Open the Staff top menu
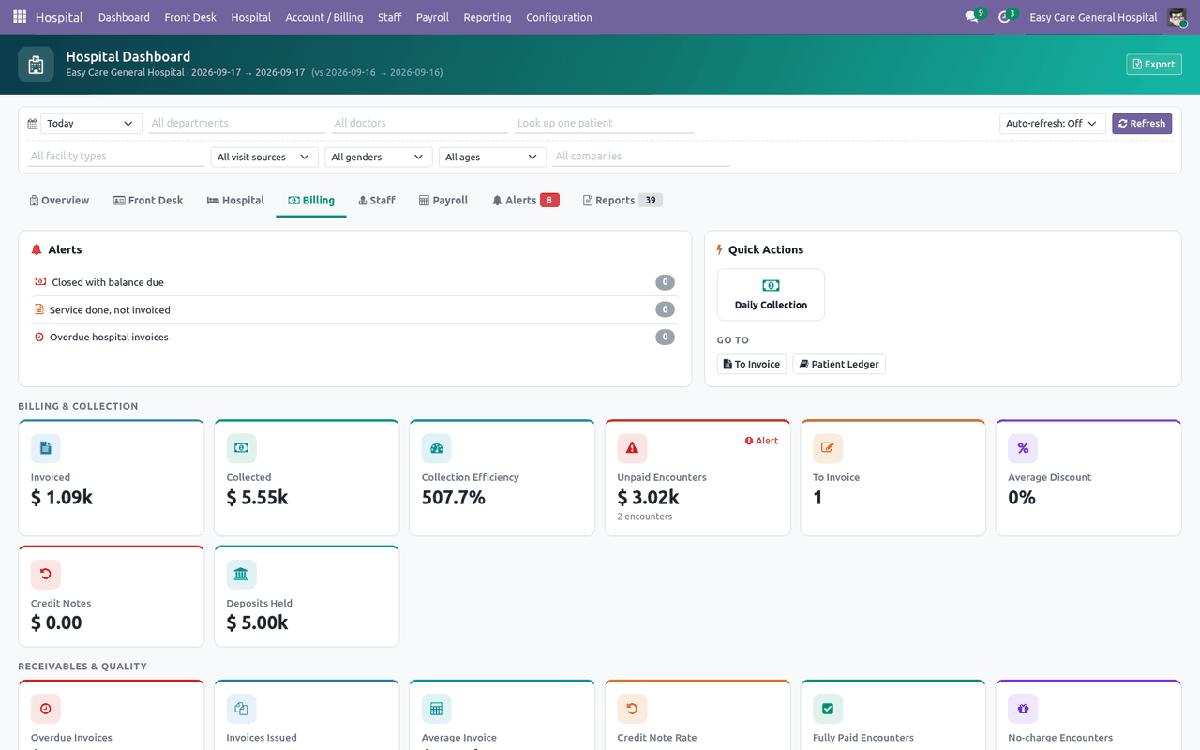 click(389, 17)
